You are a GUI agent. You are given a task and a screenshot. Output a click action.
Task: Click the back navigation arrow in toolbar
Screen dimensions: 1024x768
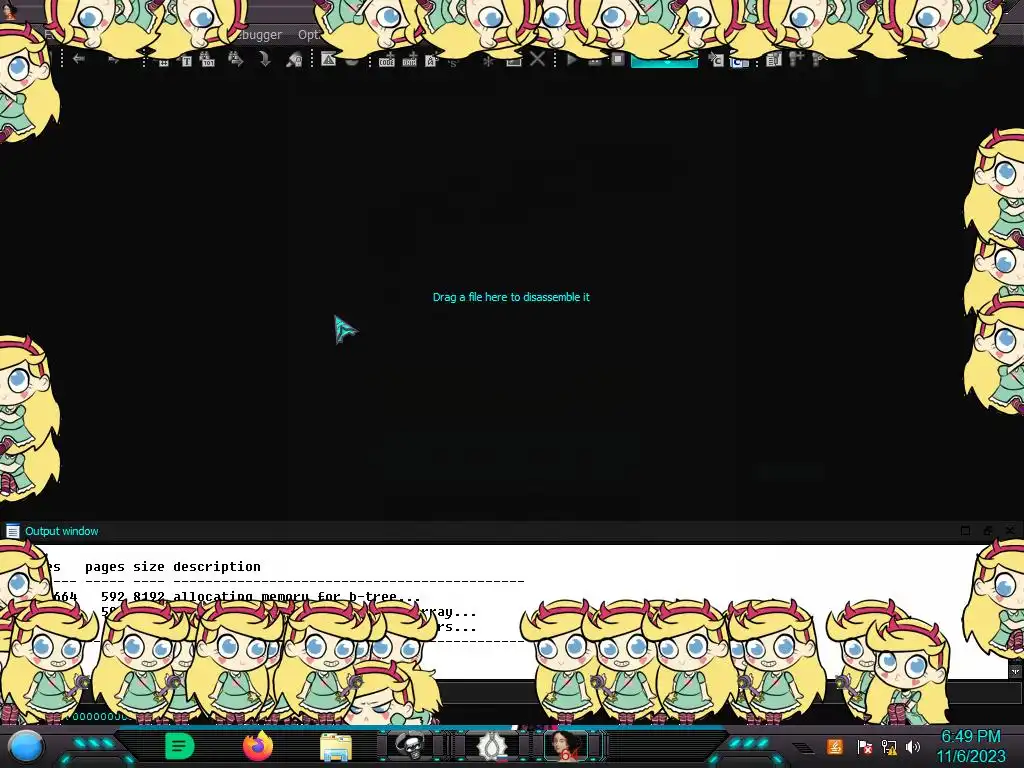point(79,59)
